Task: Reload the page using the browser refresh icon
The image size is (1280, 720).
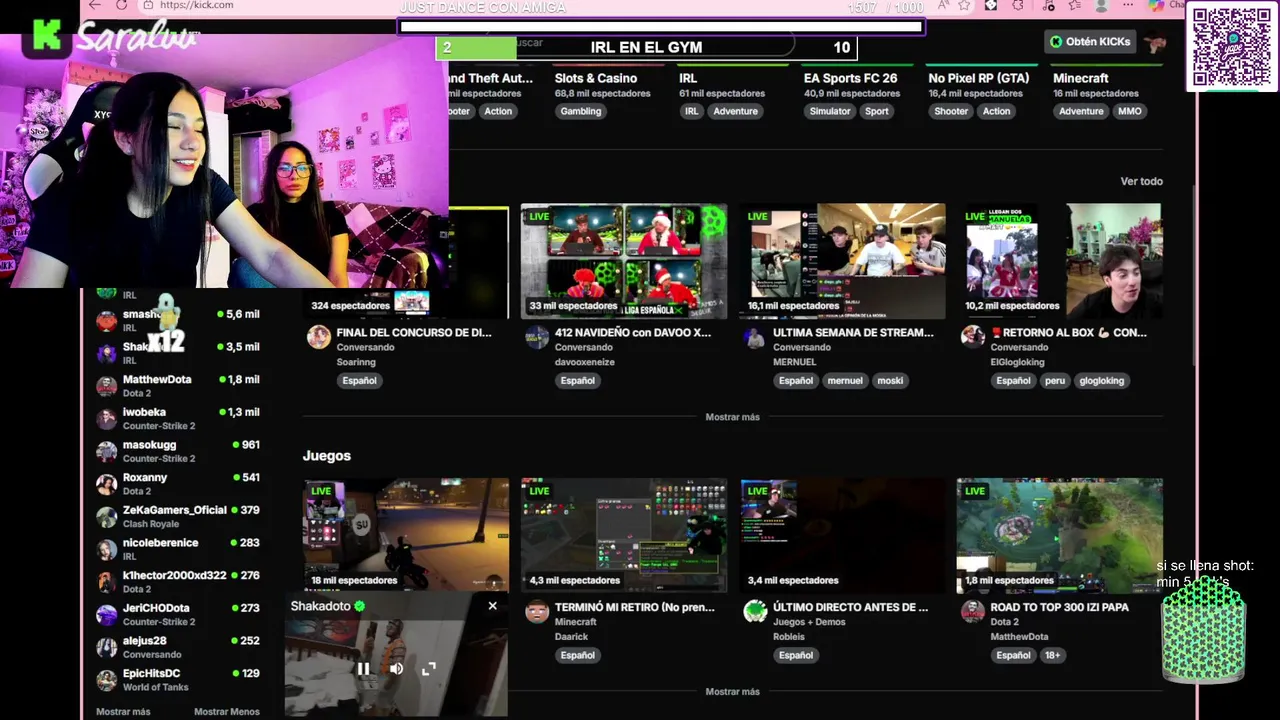Action: (122, 5)
